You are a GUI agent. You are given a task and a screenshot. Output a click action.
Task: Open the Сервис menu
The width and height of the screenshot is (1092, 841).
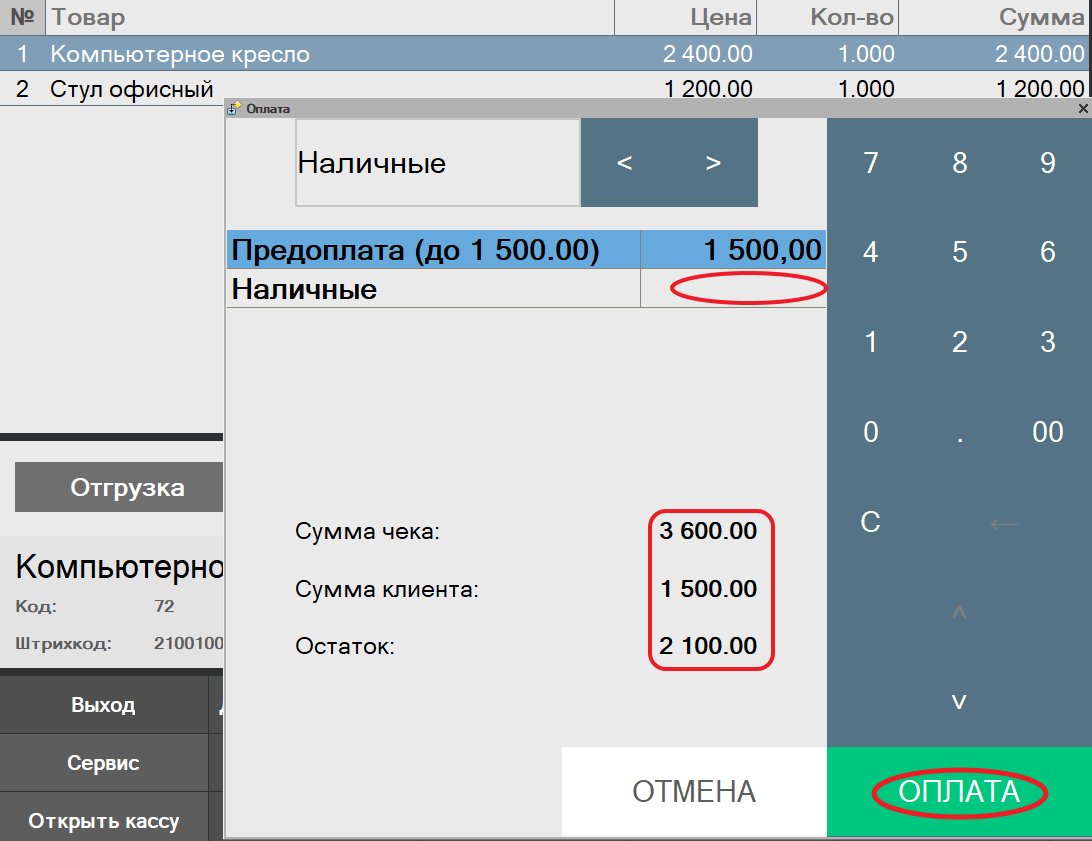click(103, 763)
